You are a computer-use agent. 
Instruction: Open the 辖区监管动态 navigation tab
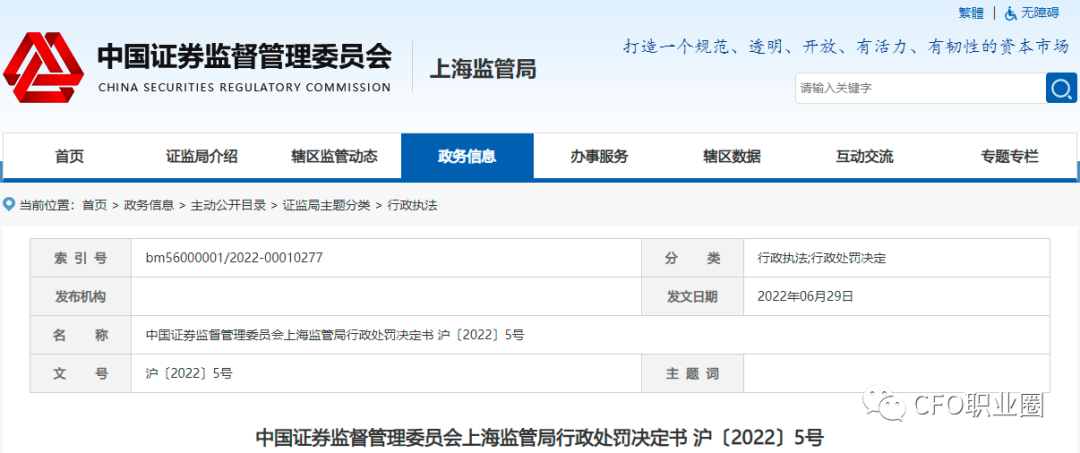tap(334, 156)
